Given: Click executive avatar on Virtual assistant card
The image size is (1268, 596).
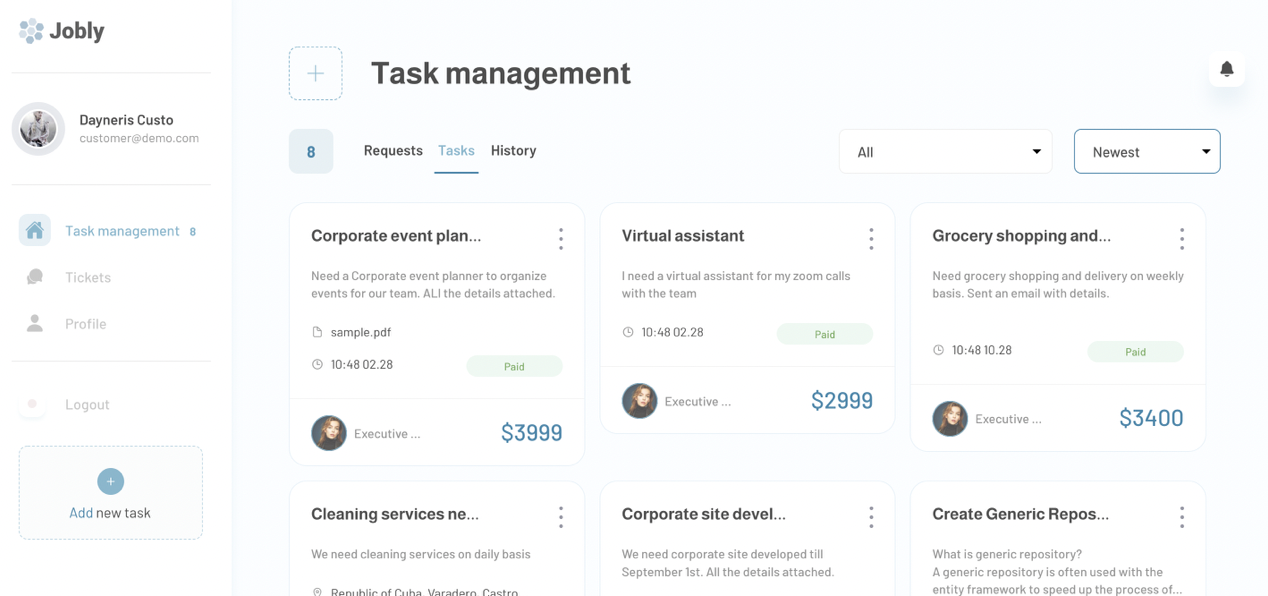Looking at the screenshot, I should coord(639,401).
